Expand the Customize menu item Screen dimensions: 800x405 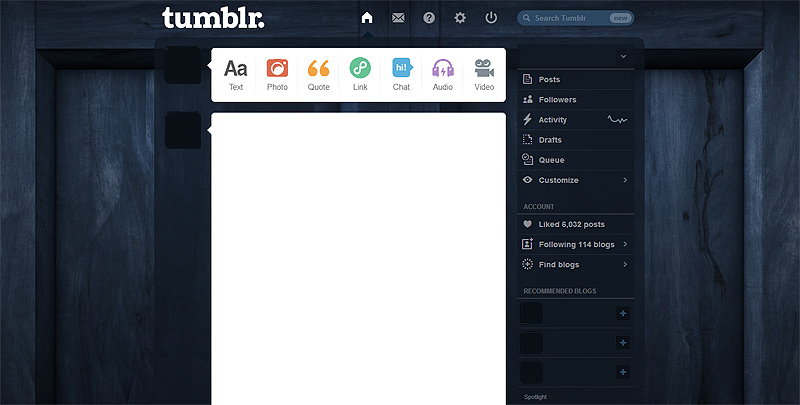click(x=576, y=180)
